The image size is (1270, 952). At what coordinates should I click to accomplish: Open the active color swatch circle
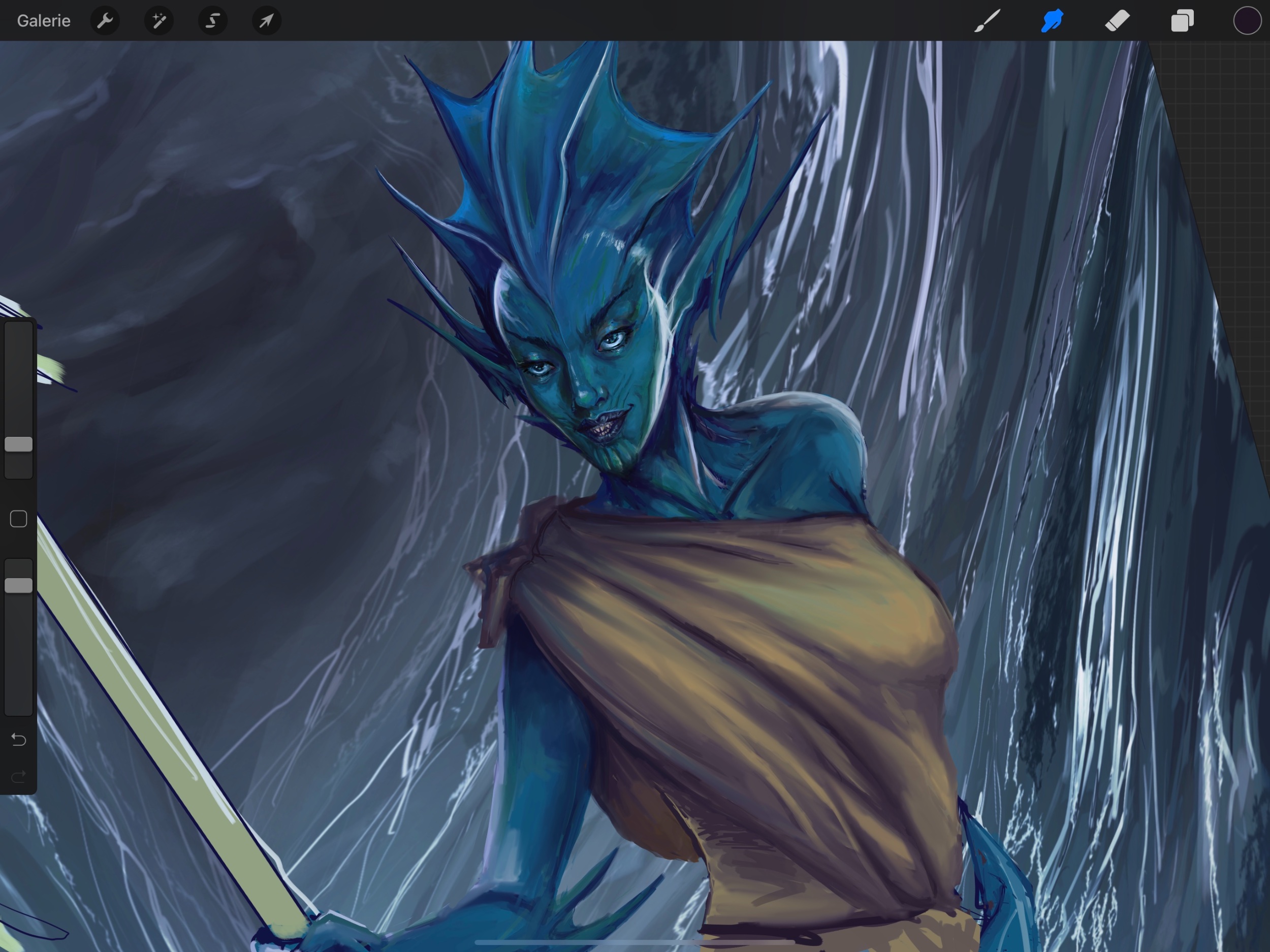(1247, 21)
